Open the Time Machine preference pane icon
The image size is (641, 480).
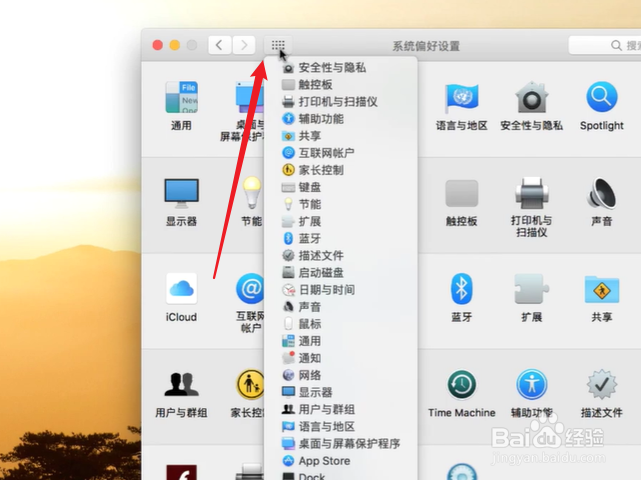tap(462, 384)
